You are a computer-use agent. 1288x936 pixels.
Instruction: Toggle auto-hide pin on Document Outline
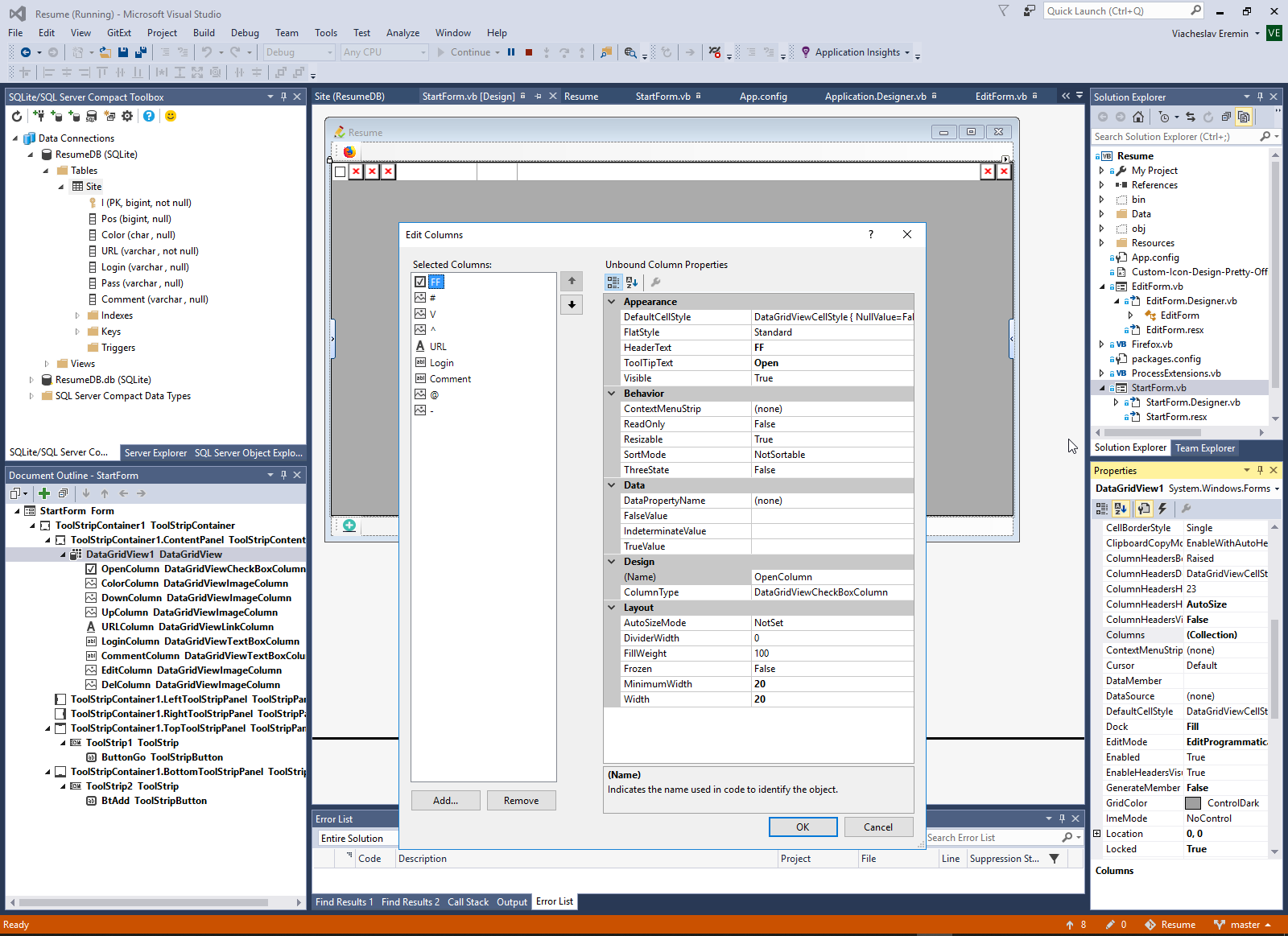283,475
